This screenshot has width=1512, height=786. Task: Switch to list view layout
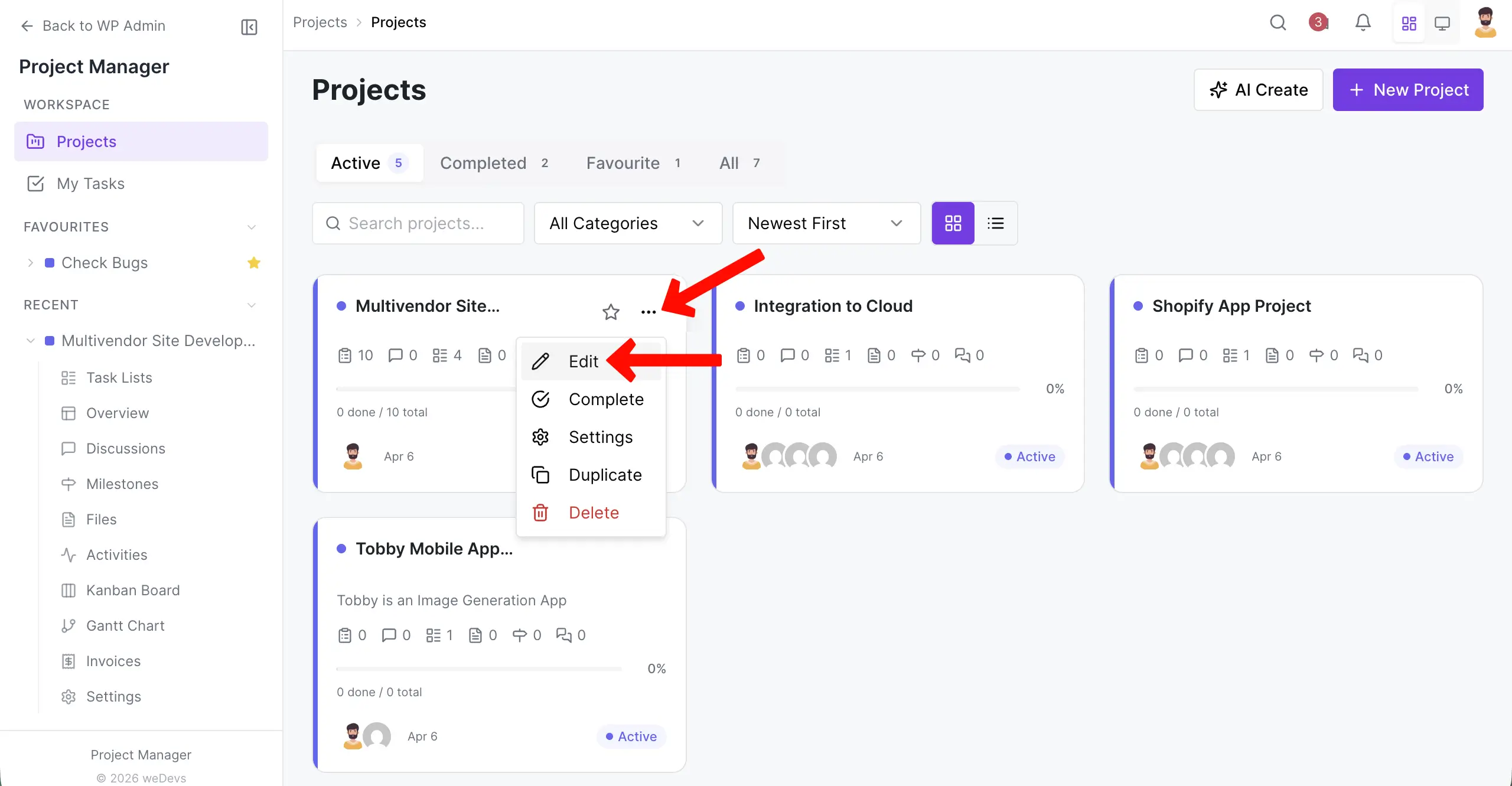[x=995, y=223]
